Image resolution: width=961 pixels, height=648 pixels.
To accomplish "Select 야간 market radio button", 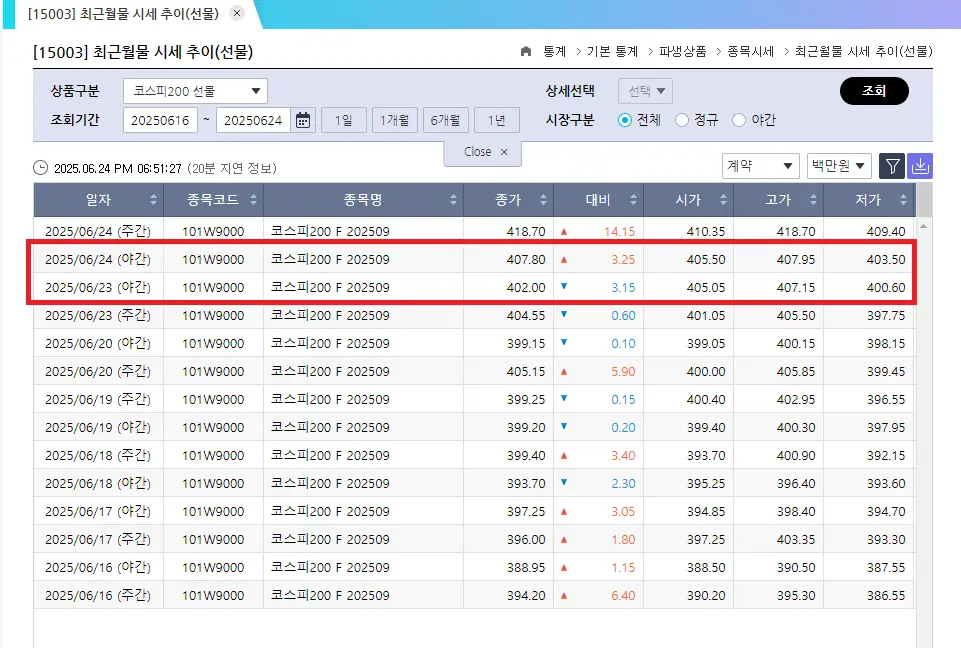I will (739, 120).
